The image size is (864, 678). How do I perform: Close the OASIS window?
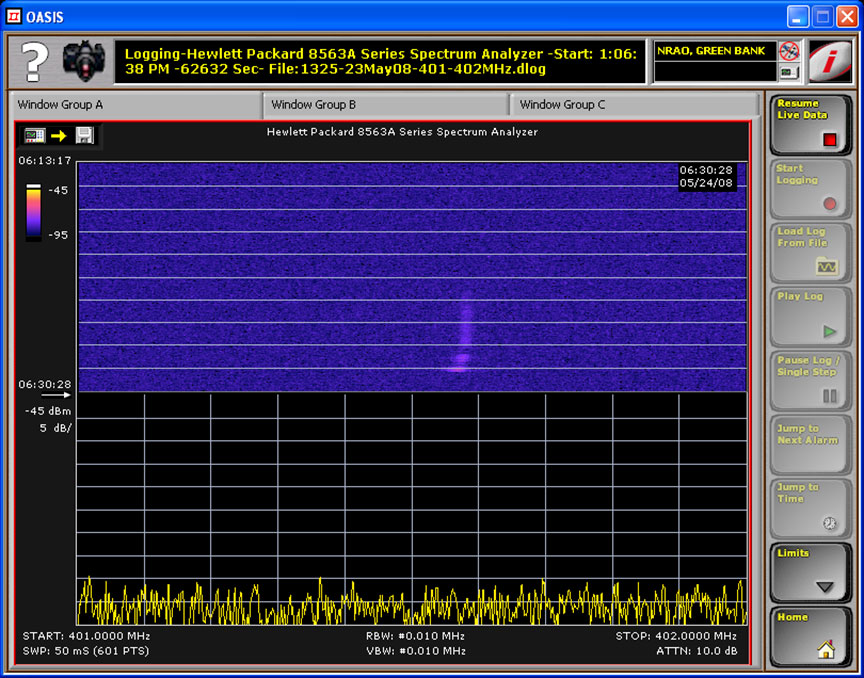pos(847,17)
